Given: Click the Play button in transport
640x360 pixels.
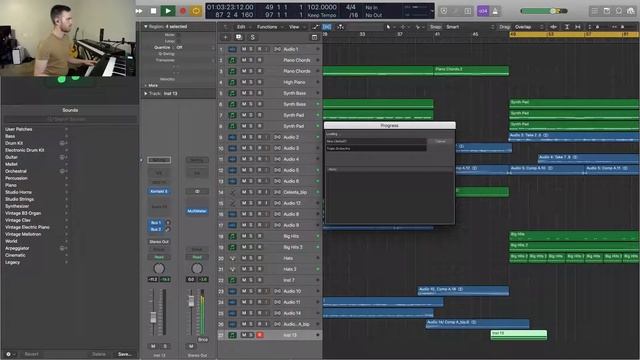Looking at the screenshot, I should click(167, 11).
